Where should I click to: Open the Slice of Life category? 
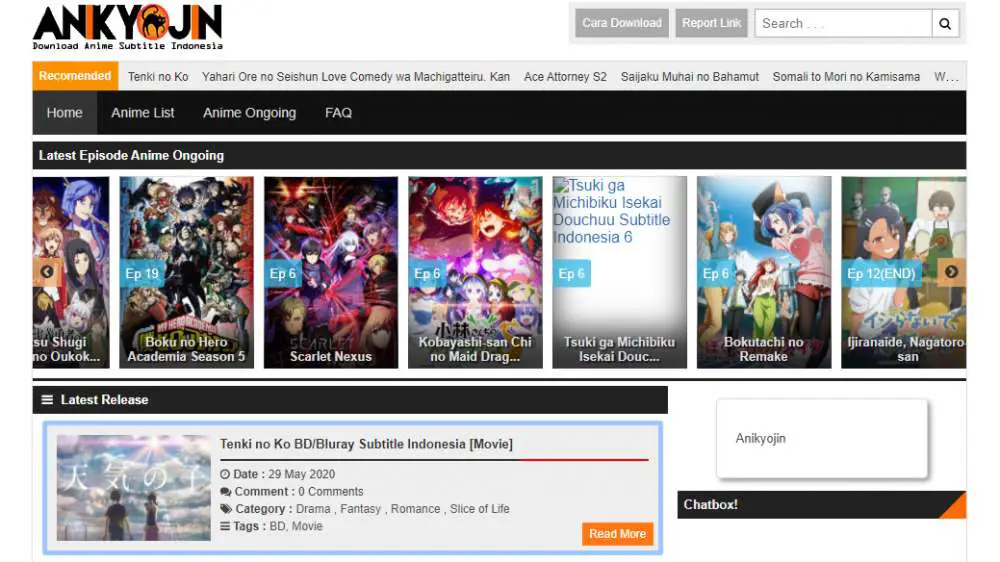[x=480, y=509]
